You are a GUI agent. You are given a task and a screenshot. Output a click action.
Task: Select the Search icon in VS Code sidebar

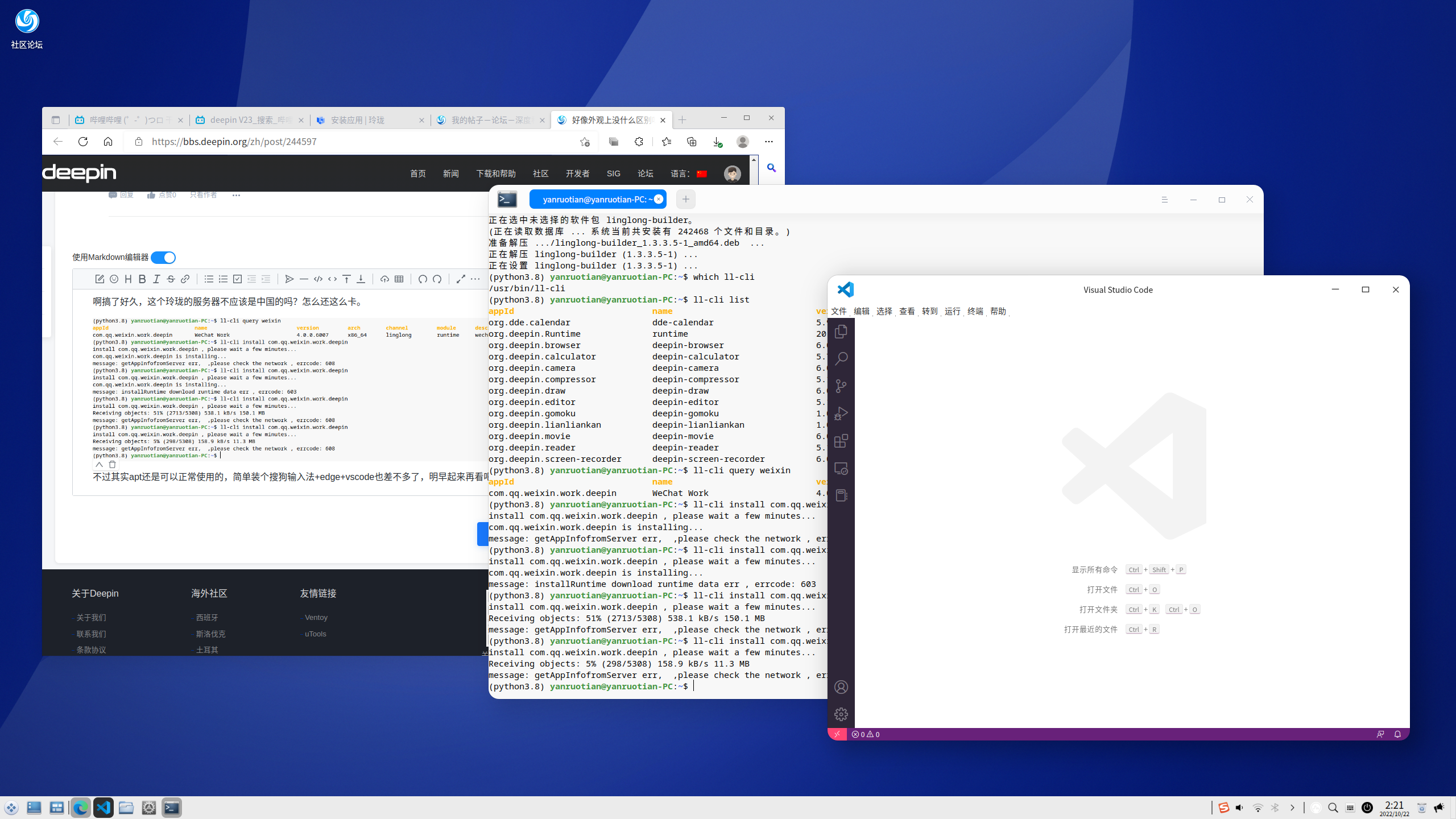841,358
